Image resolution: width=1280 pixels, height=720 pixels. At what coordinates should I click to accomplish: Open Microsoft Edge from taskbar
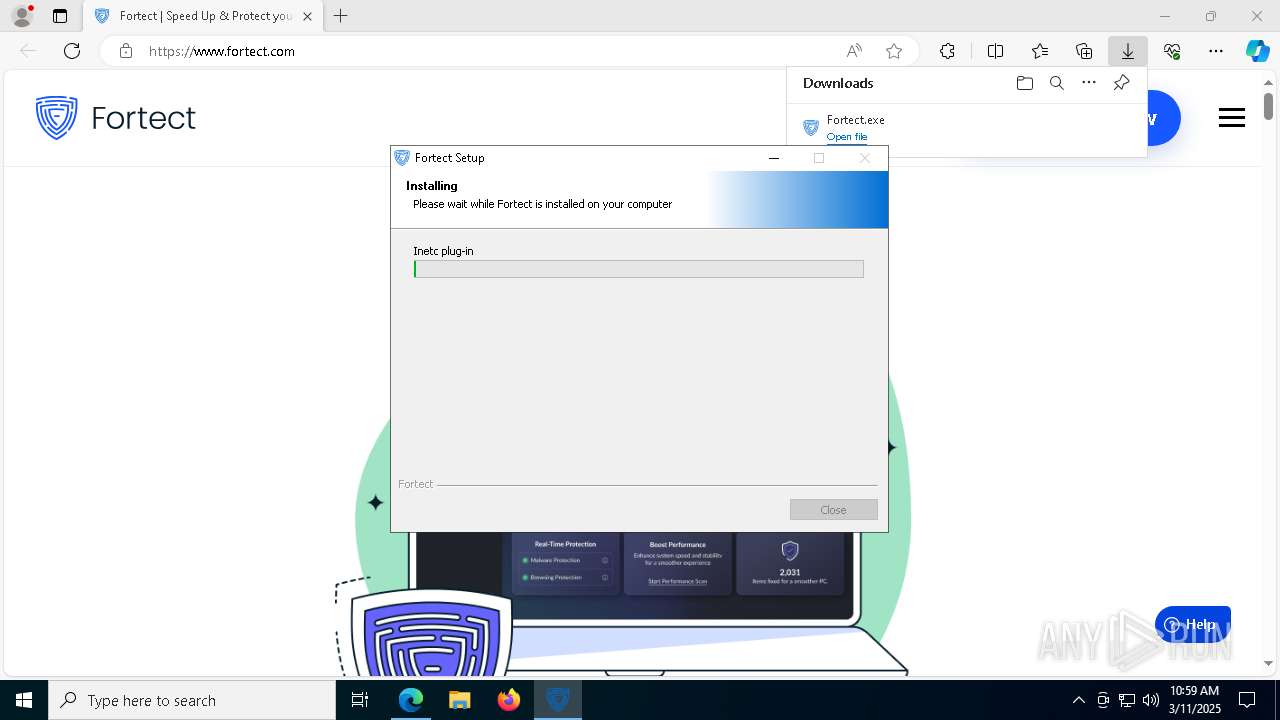[411, 700]
